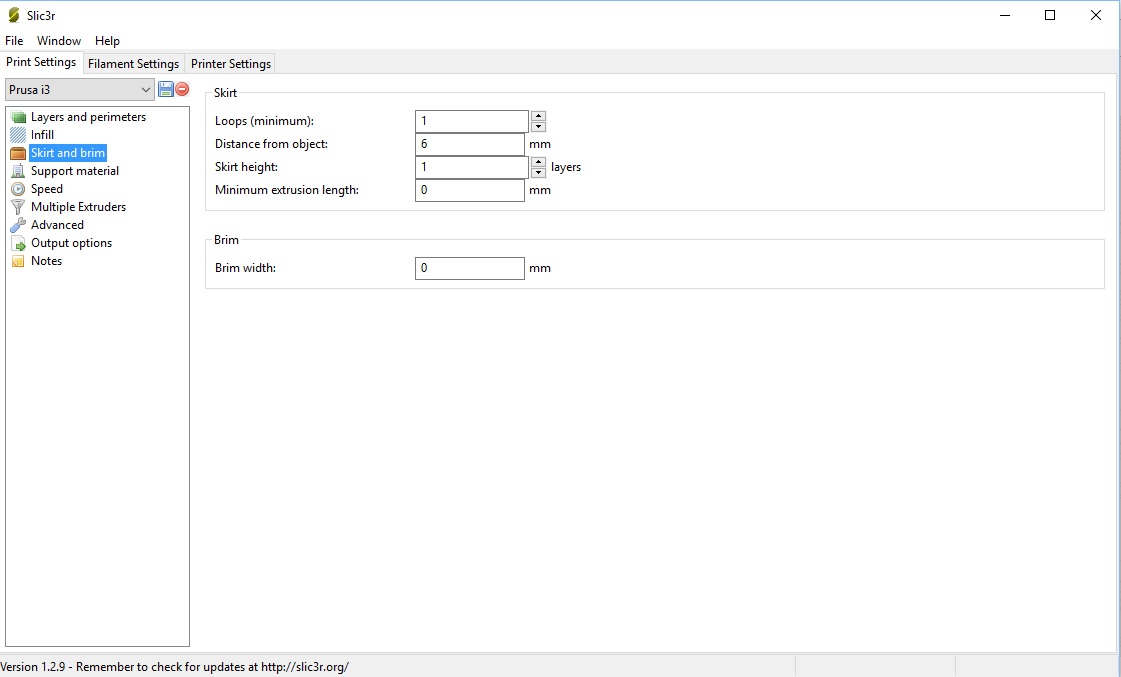Open Advanced settings wrench icon
The image size is (1121, 677).
click(x=18, y=225)
